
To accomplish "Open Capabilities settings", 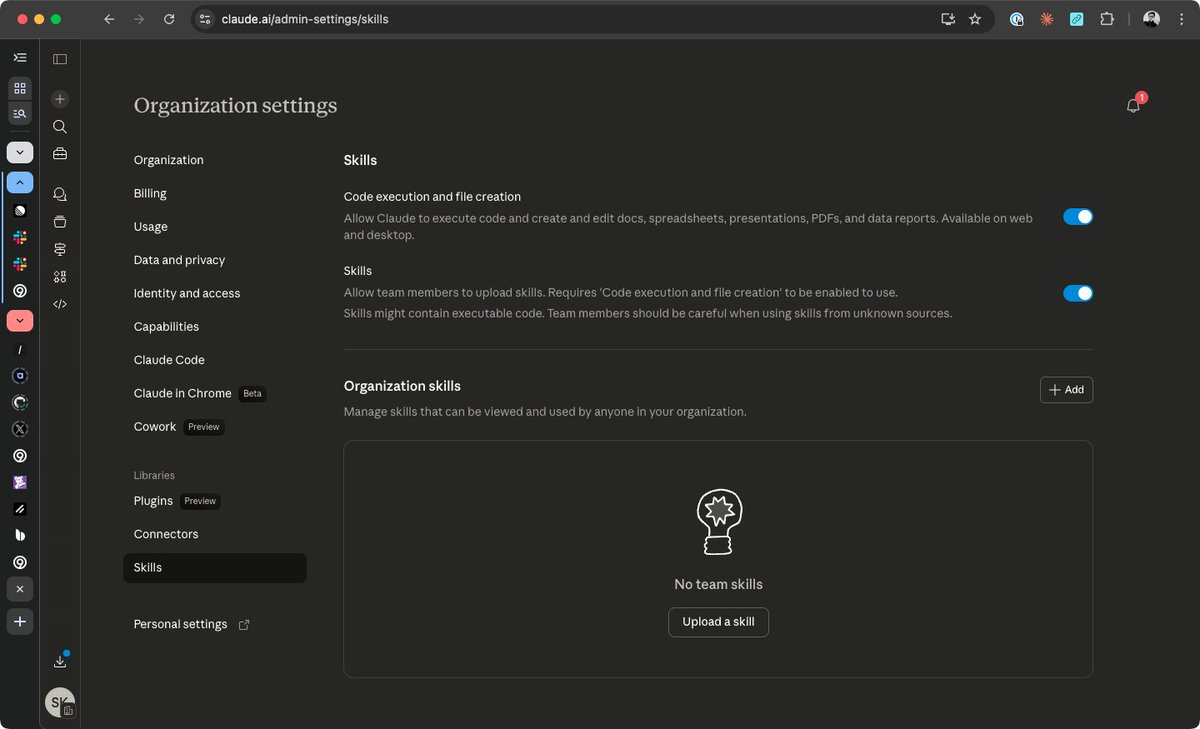I will click(x=166, y=327).
